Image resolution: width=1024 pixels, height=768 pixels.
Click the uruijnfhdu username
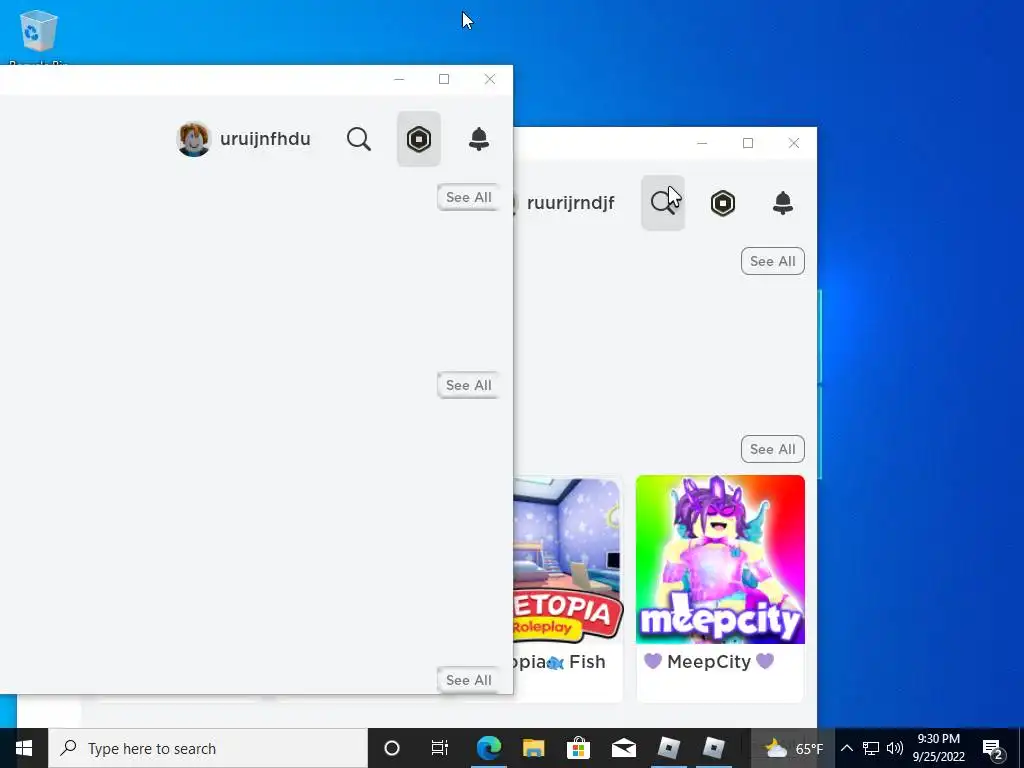(265, 139)
